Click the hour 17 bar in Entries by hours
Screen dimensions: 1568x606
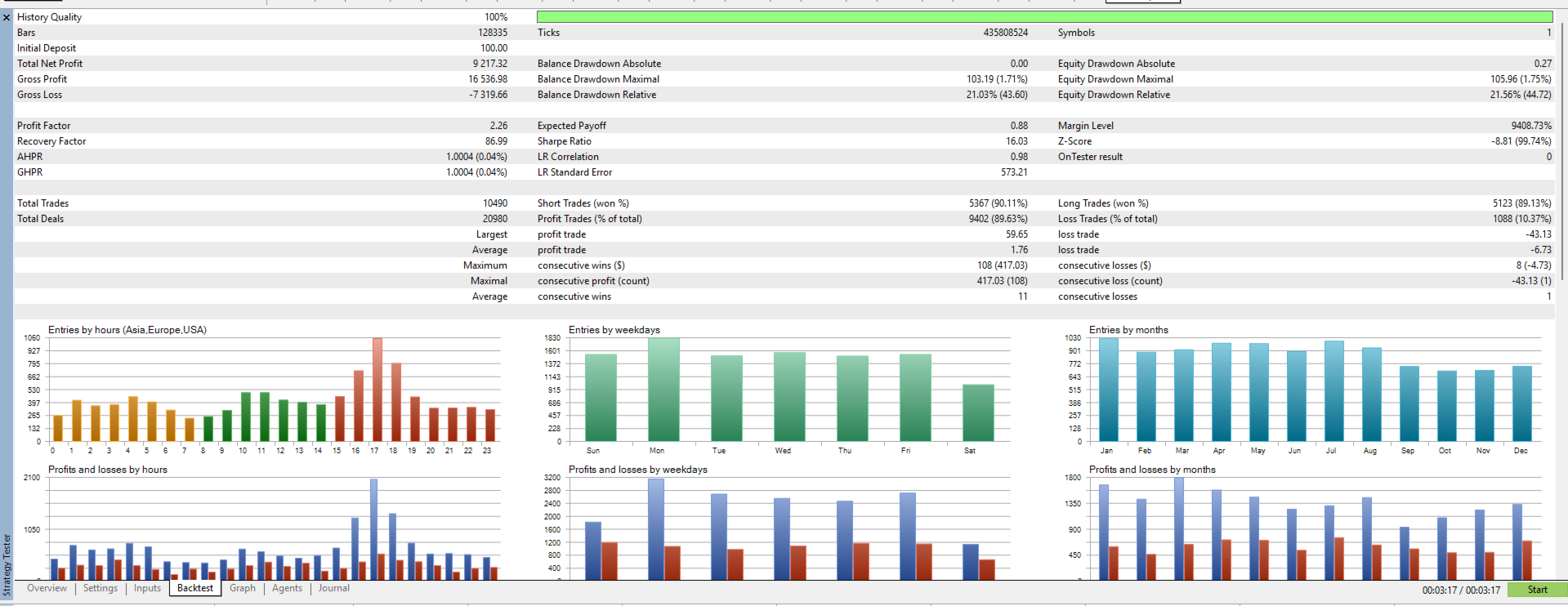377,390
